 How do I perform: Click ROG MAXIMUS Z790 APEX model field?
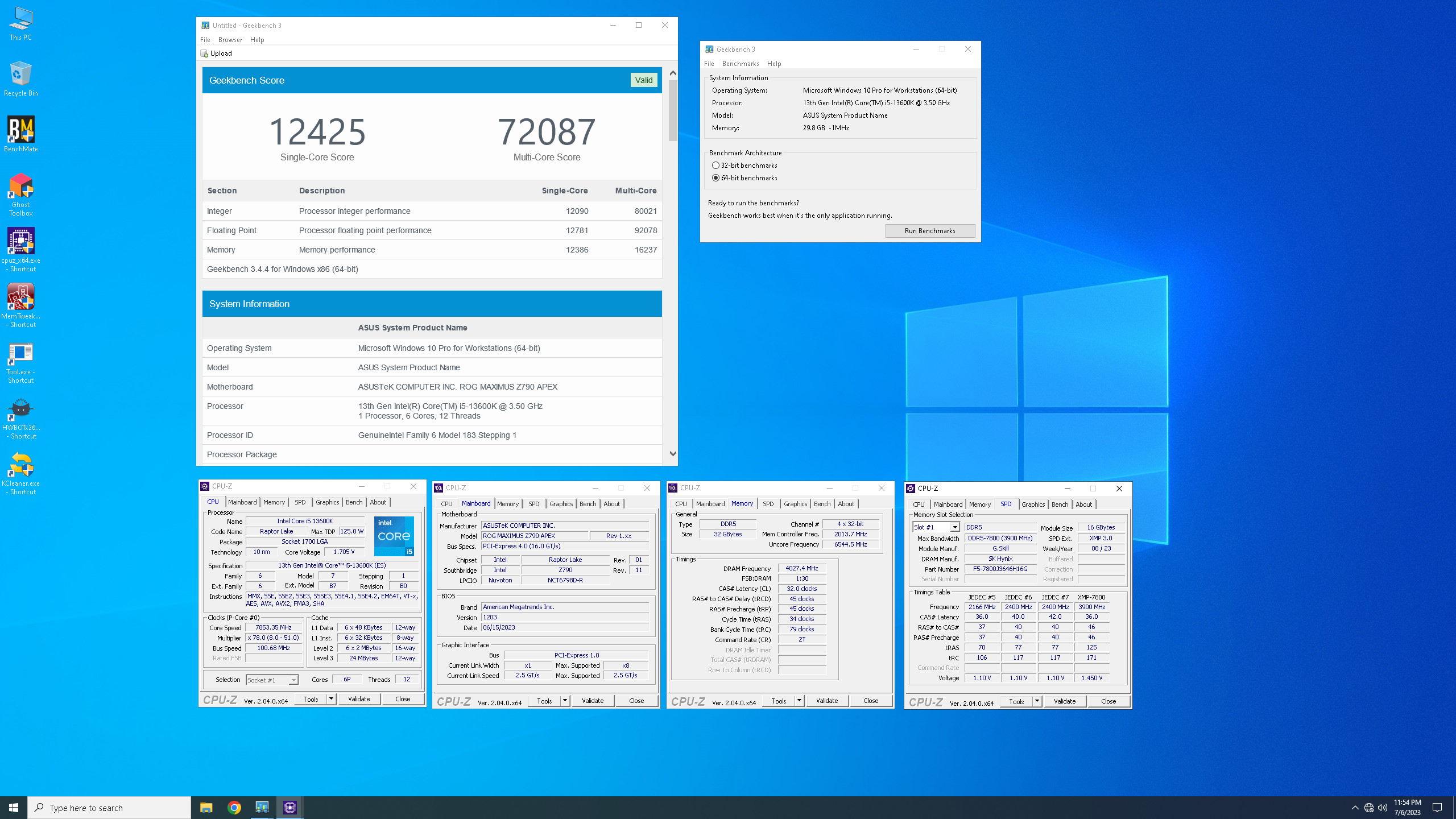pos(535,536)
